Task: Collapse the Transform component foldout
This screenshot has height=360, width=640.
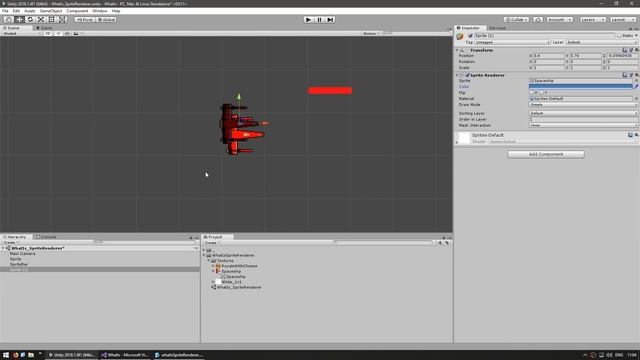Action: 457,50
